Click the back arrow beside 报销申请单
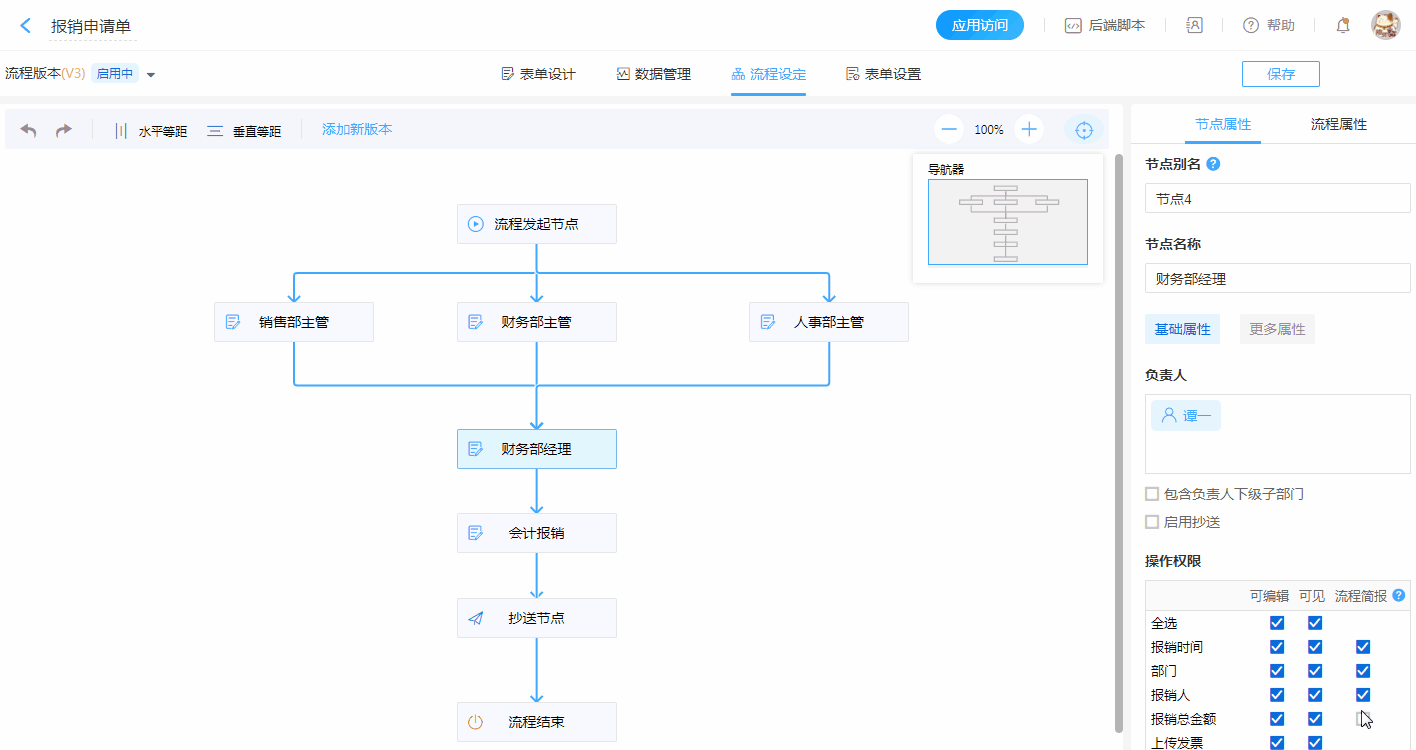This screenshot has height=750, width=1416. click(26, 26)
